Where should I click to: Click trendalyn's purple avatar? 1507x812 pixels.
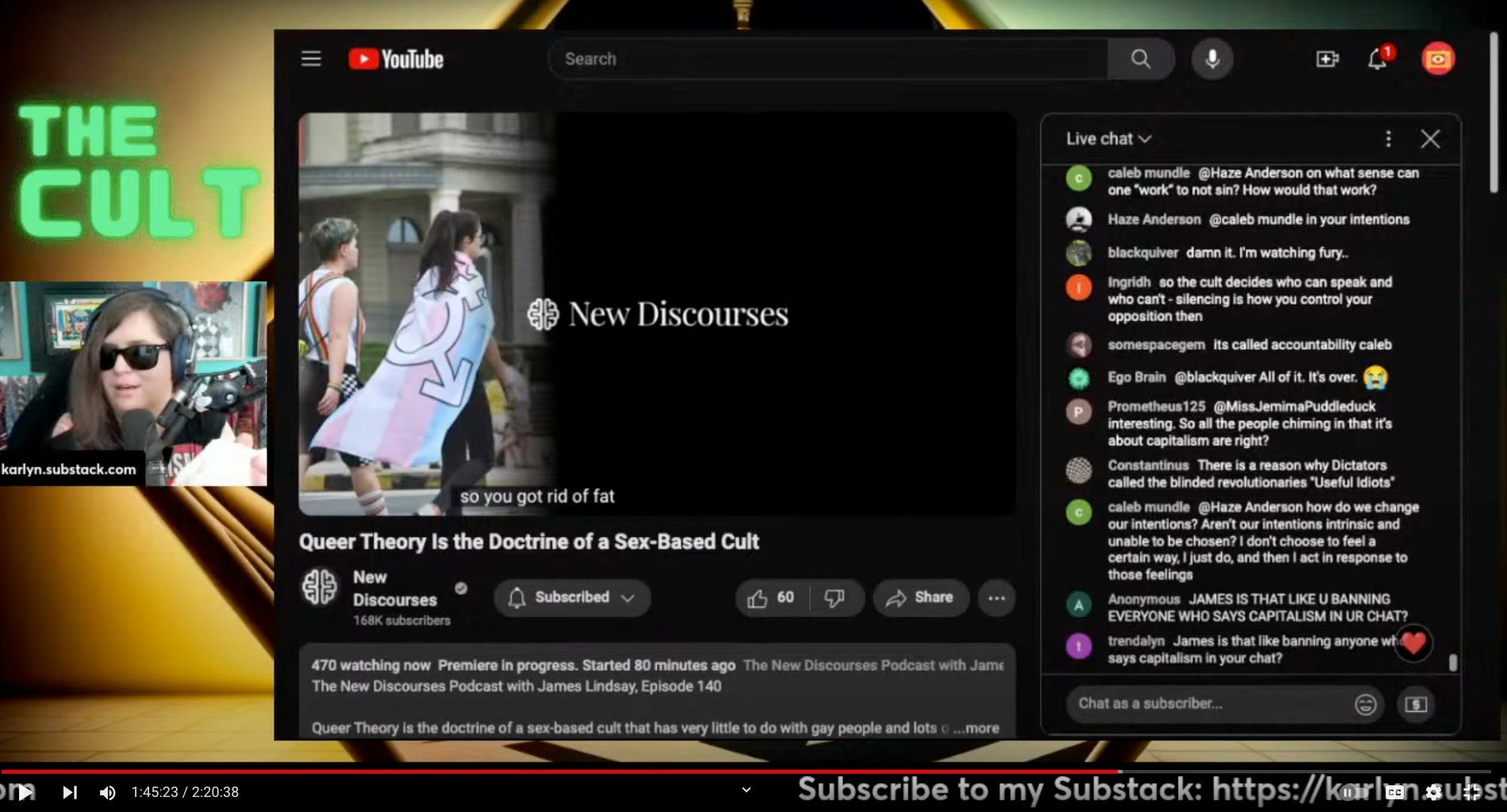pos(1079,646)
